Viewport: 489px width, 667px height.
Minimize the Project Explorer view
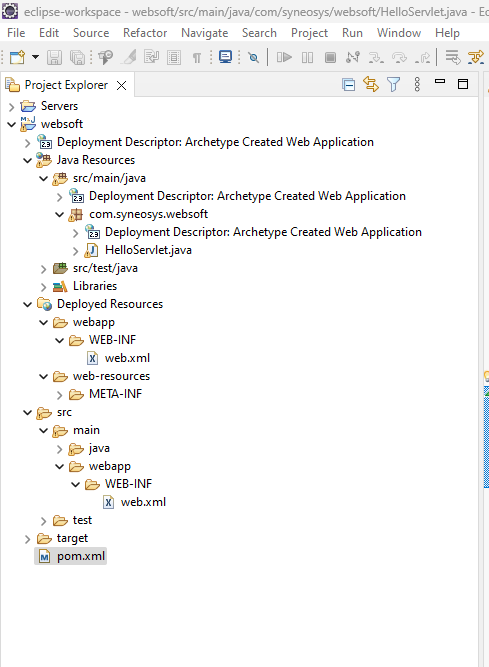tap(440, 81)
